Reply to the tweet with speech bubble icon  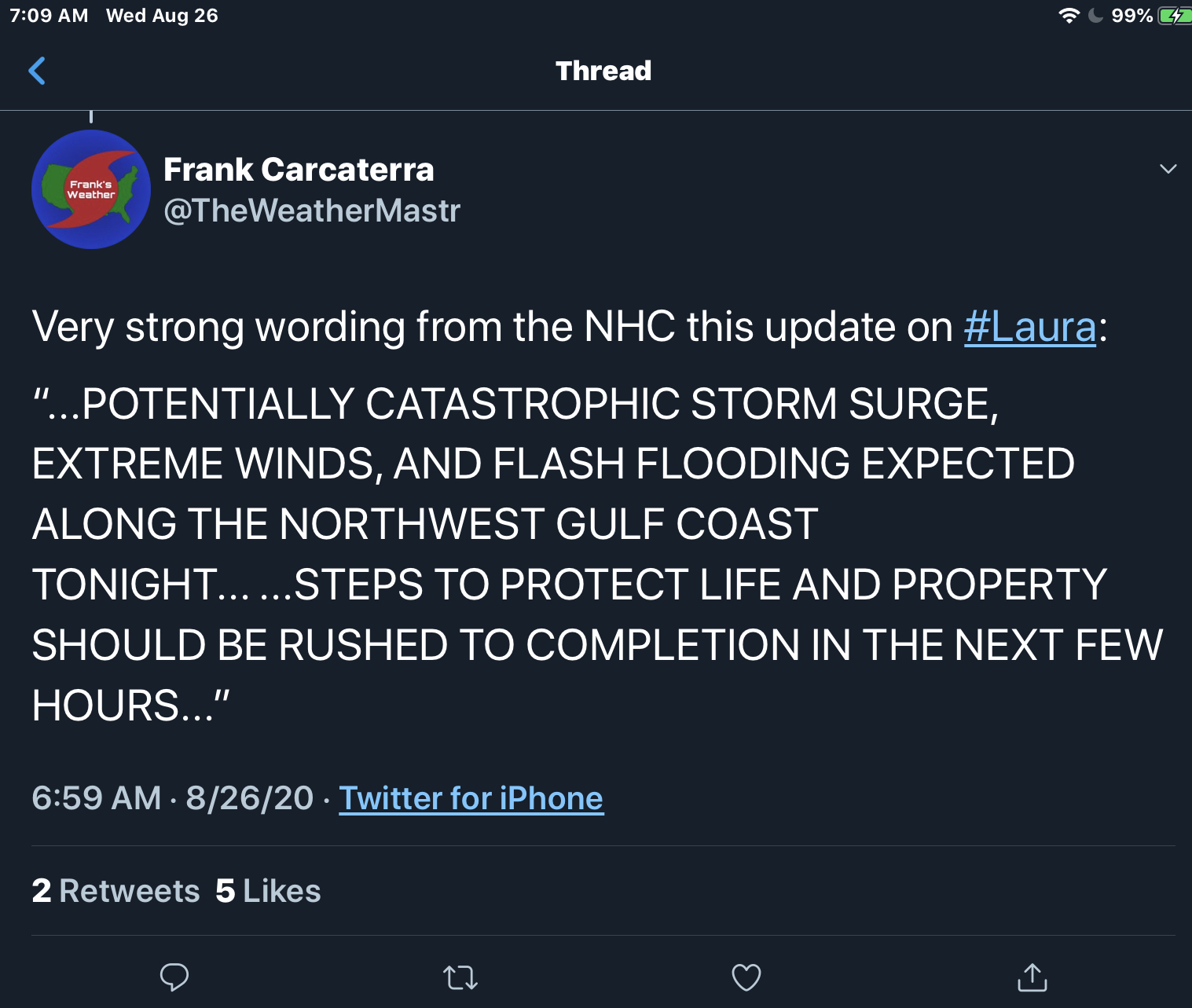(x=174, y=977)
